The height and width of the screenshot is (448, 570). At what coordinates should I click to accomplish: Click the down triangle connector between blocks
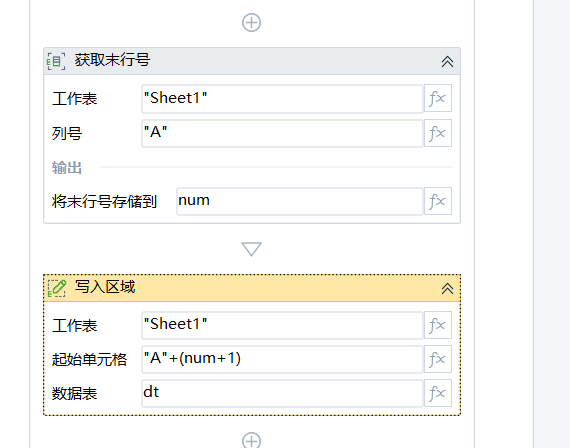[x=252, y=249]
